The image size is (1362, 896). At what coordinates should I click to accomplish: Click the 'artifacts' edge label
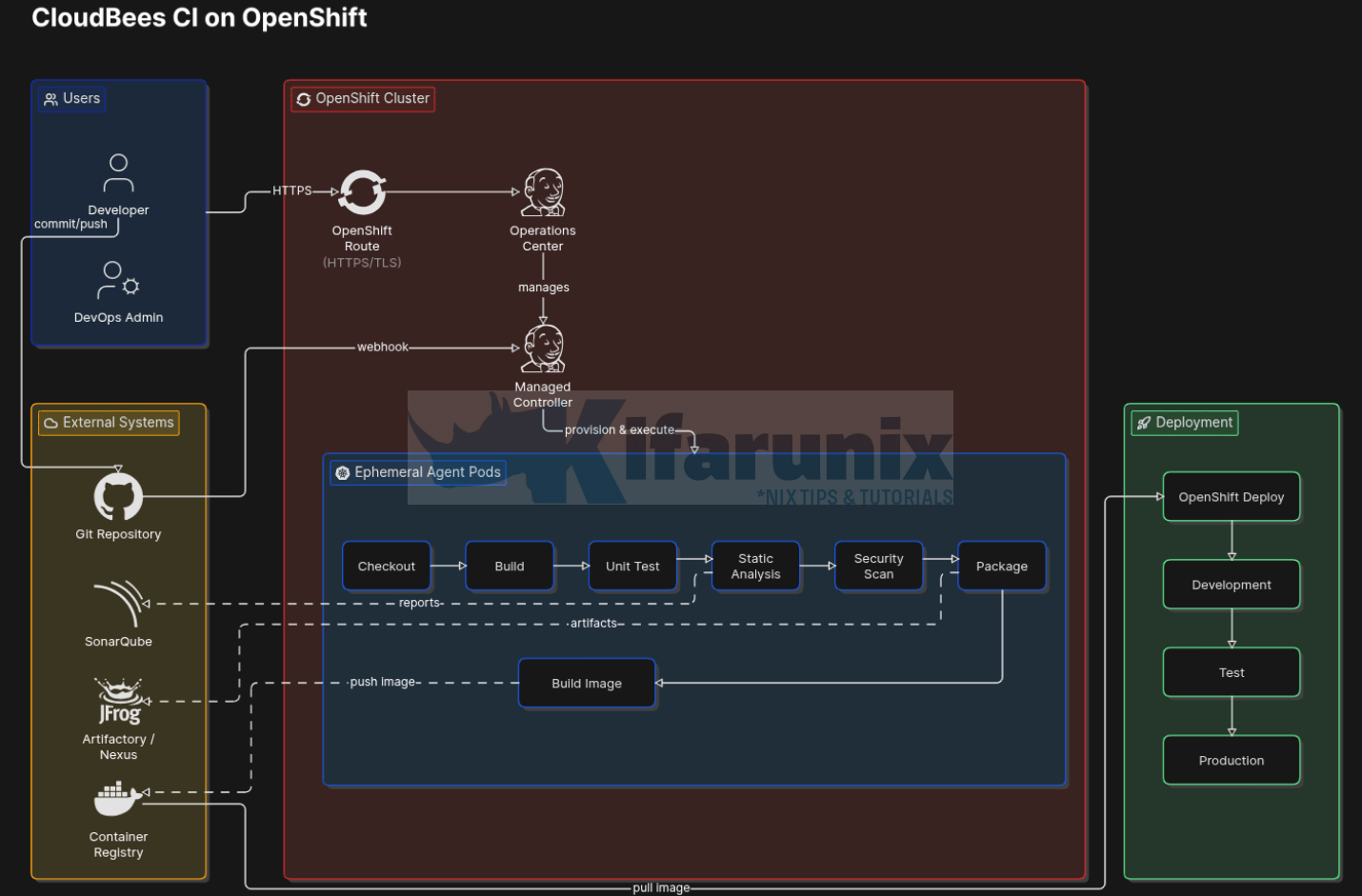coord(594,624)
